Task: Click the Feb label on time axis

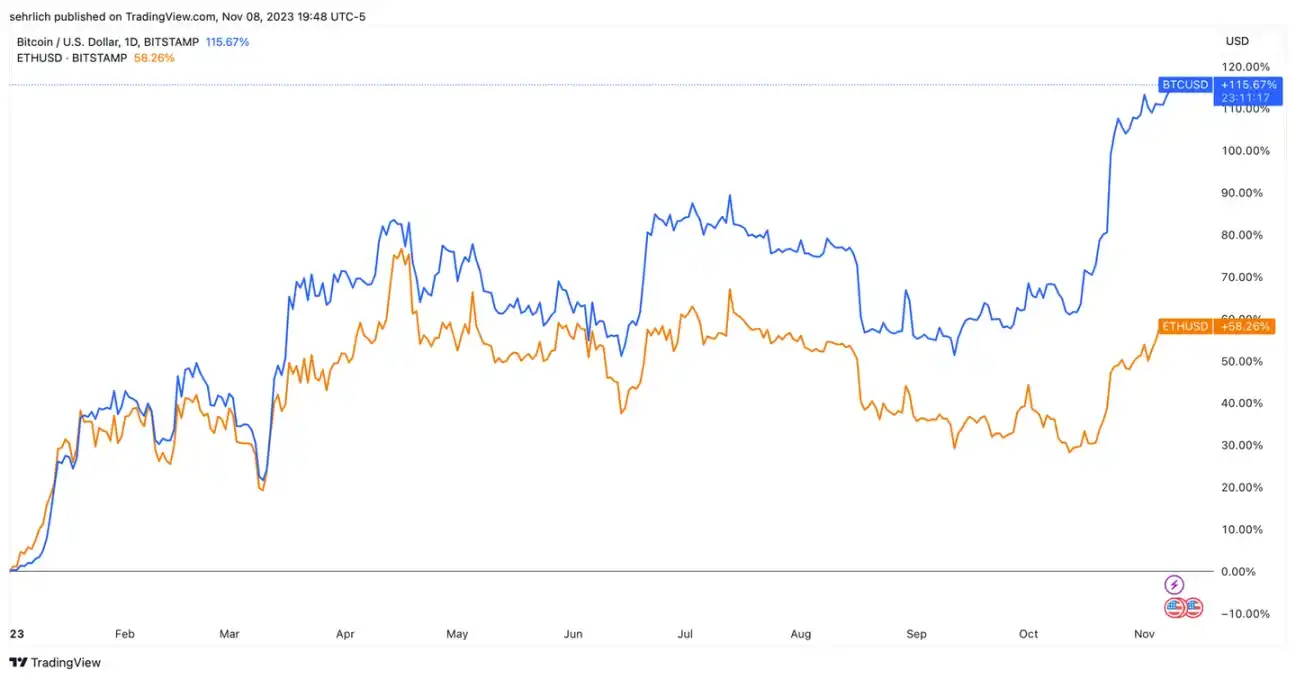Action: click(124, 634)
